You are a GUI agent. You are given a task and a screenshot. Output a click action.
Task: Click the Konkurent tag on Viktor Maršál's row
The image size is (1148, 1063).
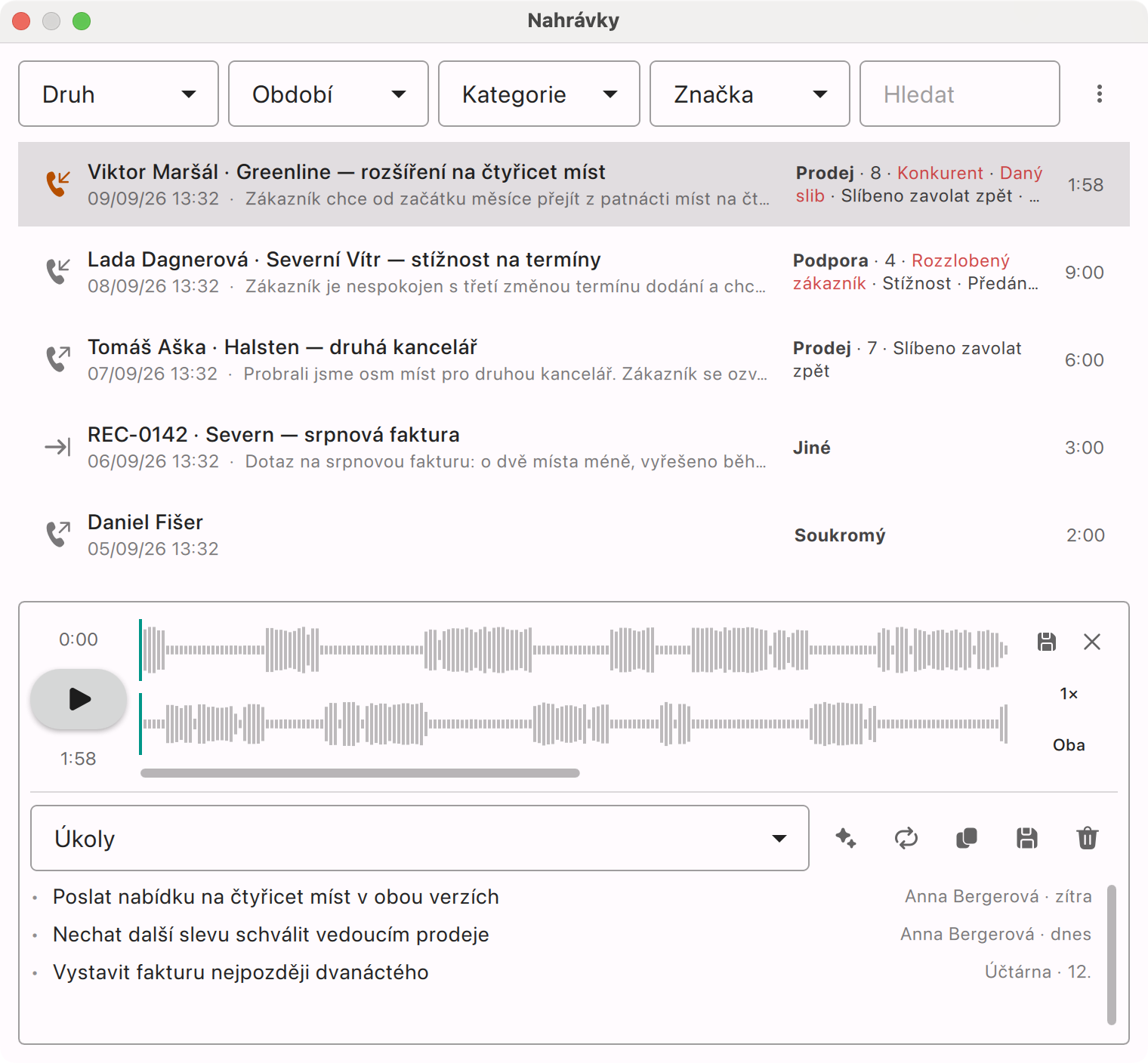pos(940,173)
